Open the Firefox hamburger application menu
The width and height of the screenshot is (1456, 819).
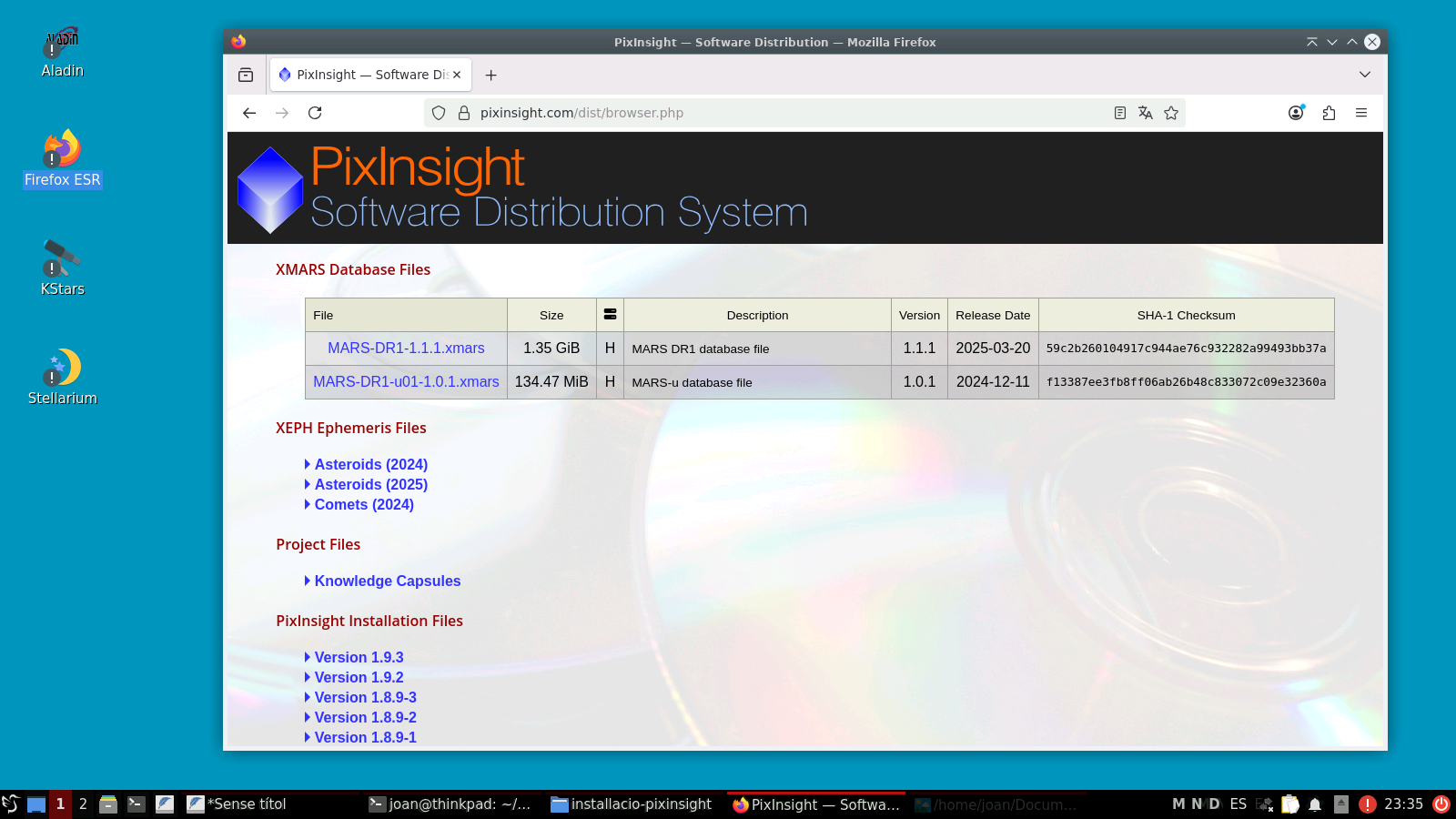[x=1361, y=113]
